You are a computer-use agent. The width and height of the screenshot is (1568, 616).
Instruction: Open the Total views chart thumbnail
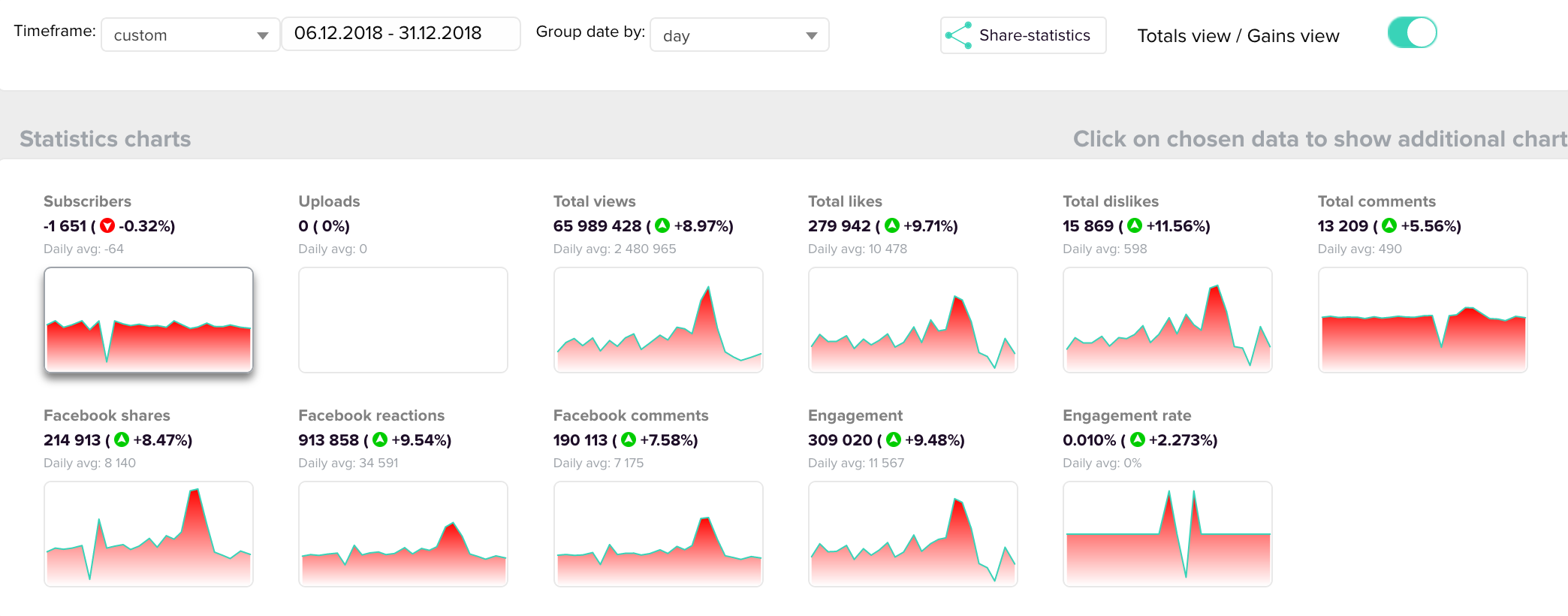coord(658,320)
